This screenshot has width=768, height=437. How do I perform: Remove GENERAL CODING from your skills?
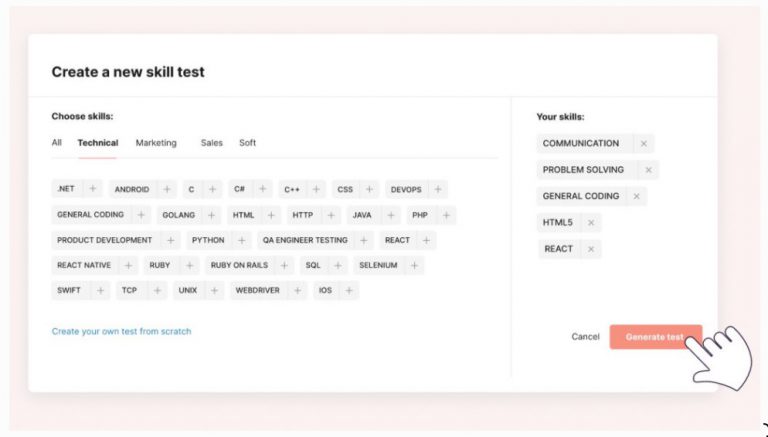(x=636, y=197)
